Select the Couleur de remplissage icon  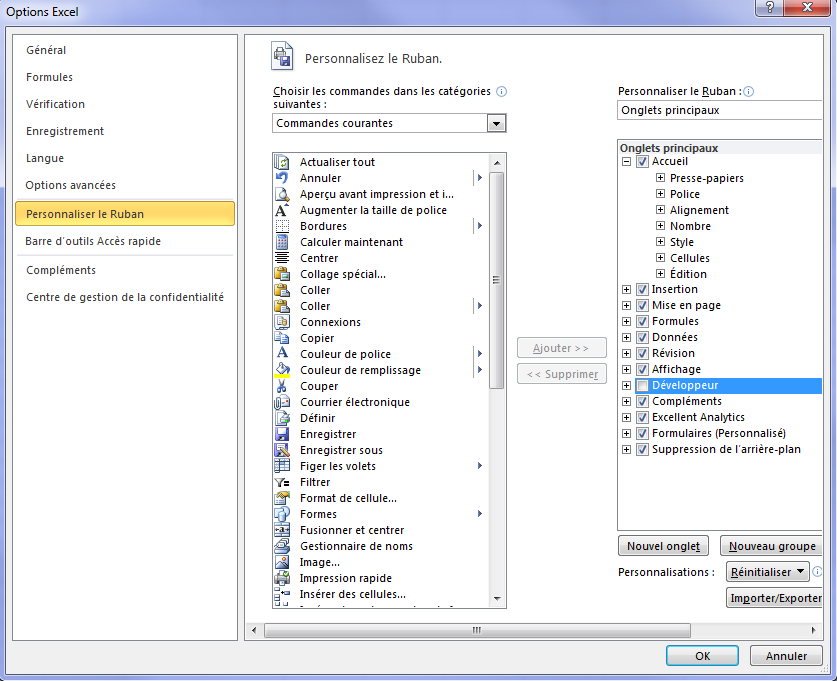pos(282,370)
